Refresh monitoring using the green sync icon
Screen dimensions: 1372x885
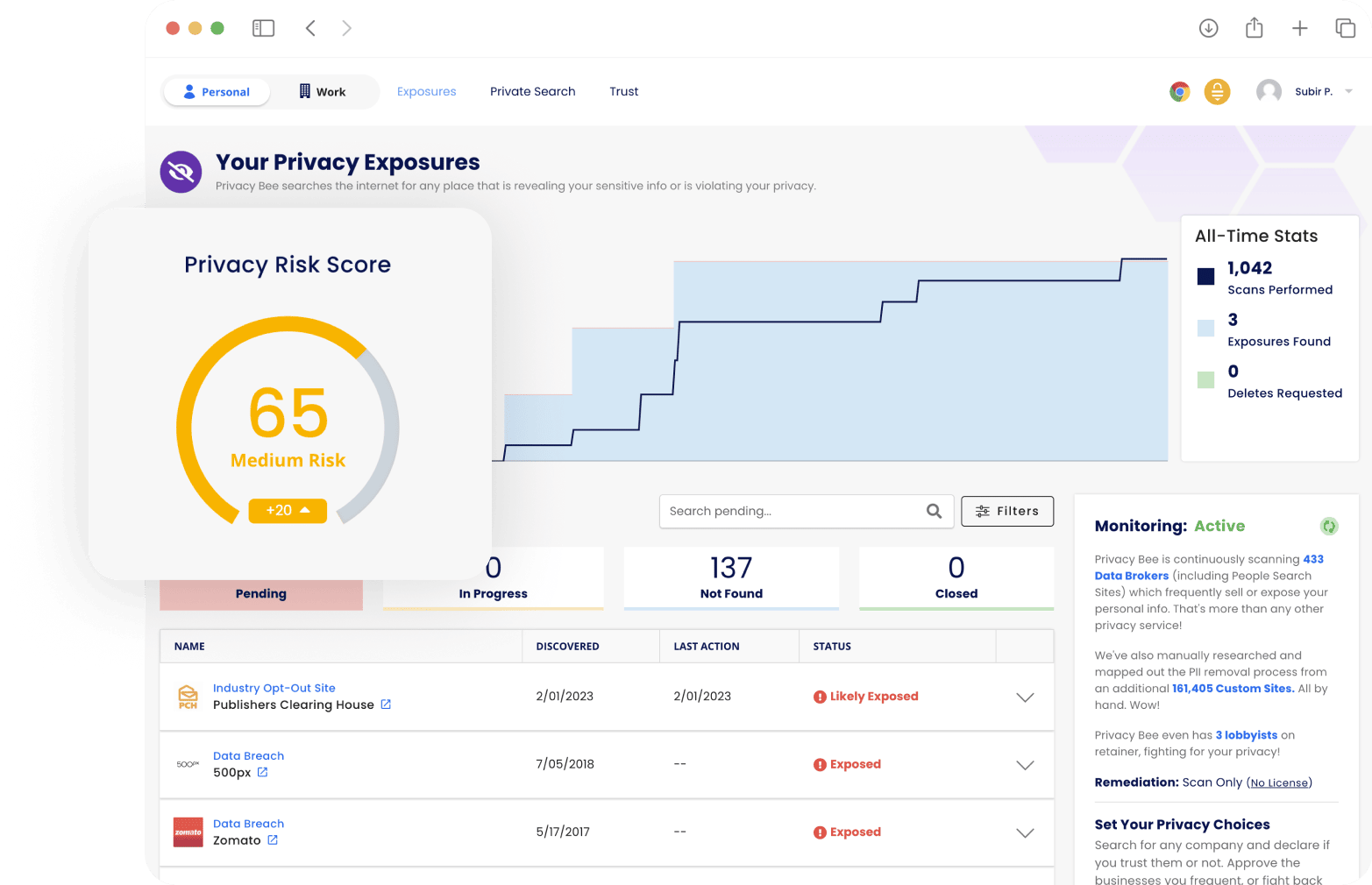pyautogui.click(x=1330, y=527)
